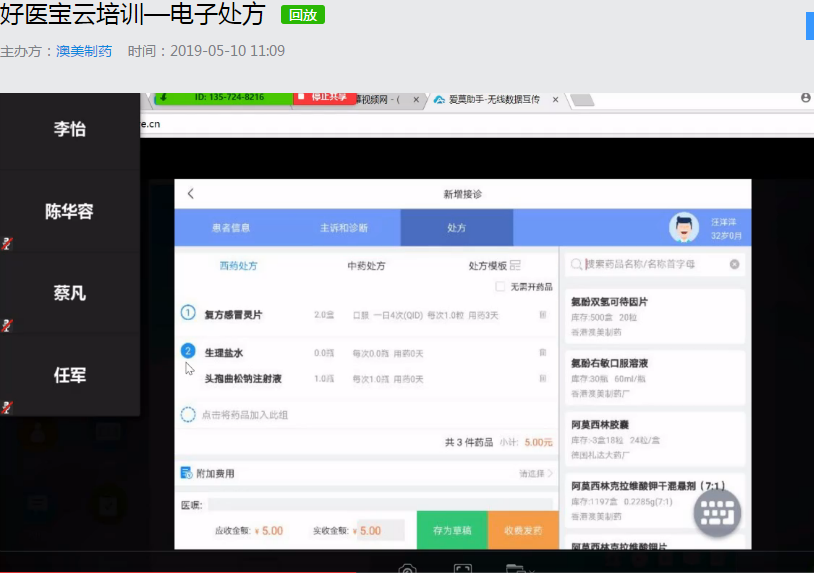Click the 共 3 件药品 count text
The width and height of the screenshot is (814, 573).
469,442
